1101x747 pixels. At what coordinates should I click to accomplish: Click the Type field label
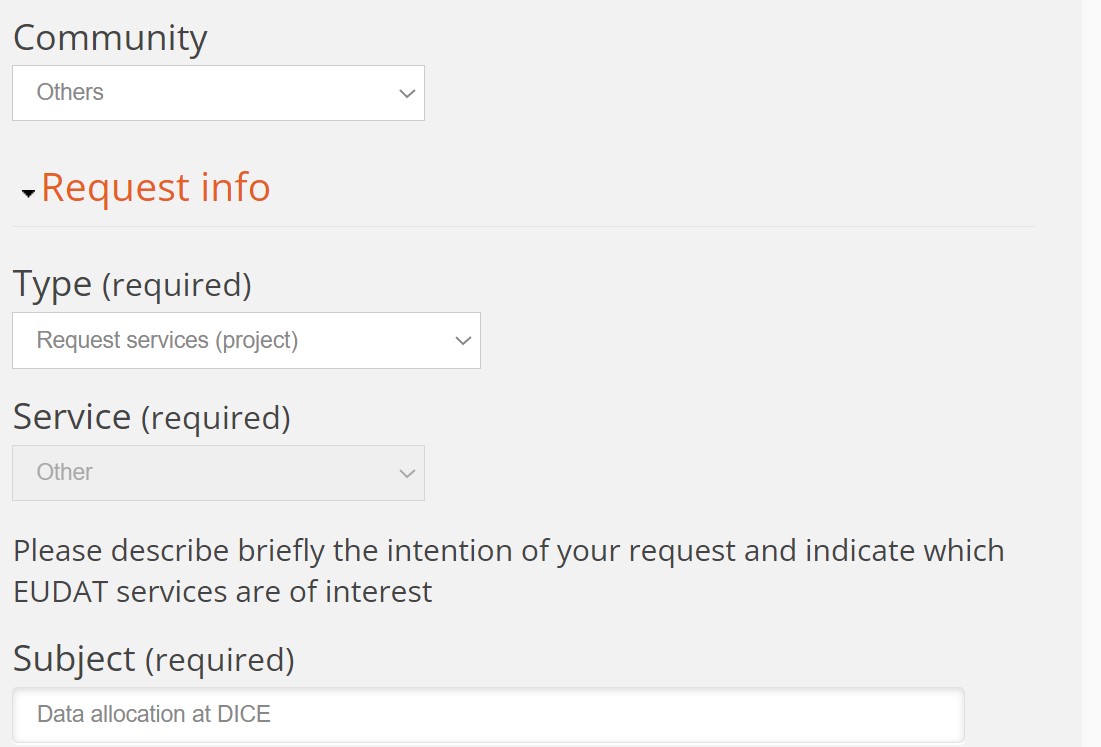coord(52,284)
